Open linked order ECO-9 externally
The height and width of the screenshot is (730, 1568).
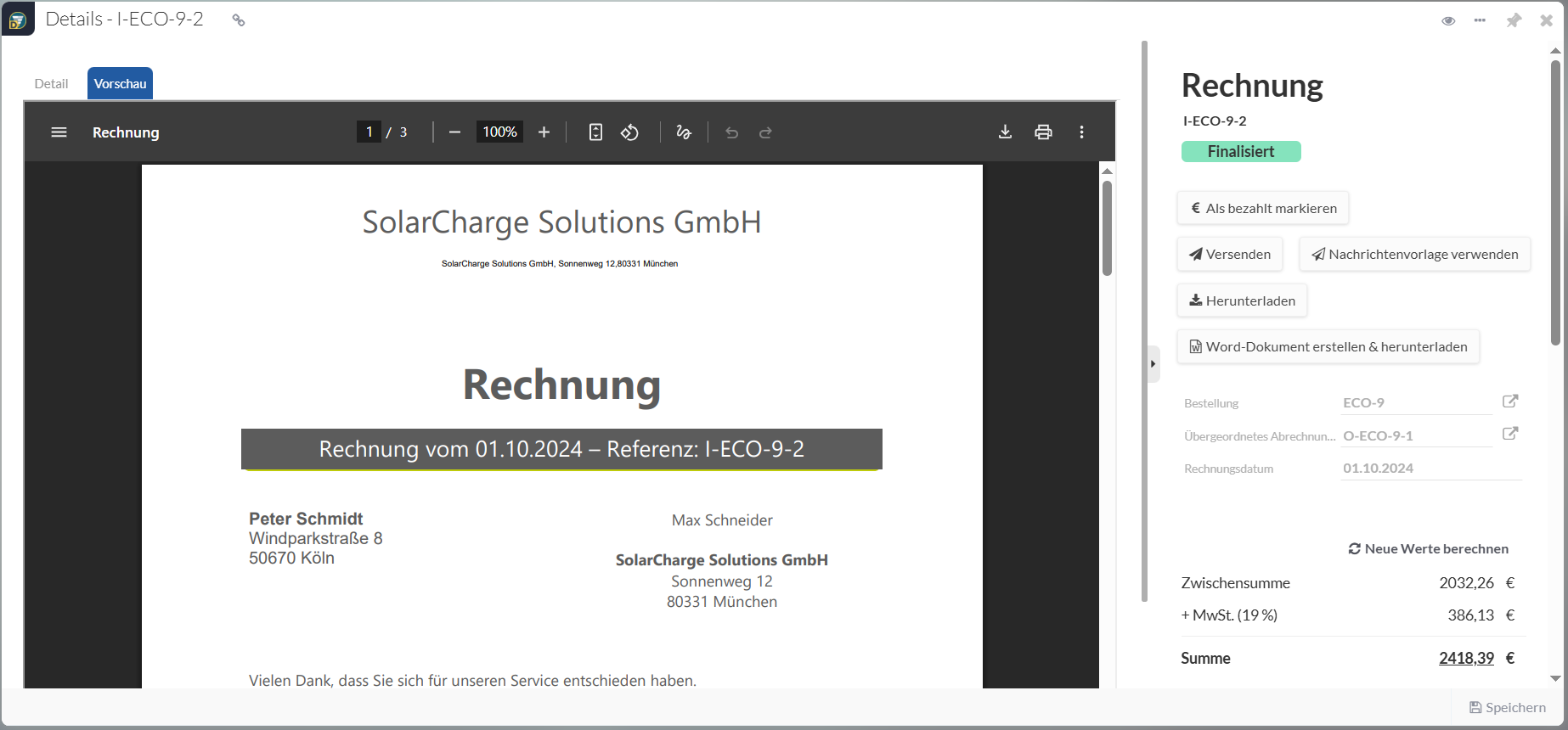[1510, 401]
